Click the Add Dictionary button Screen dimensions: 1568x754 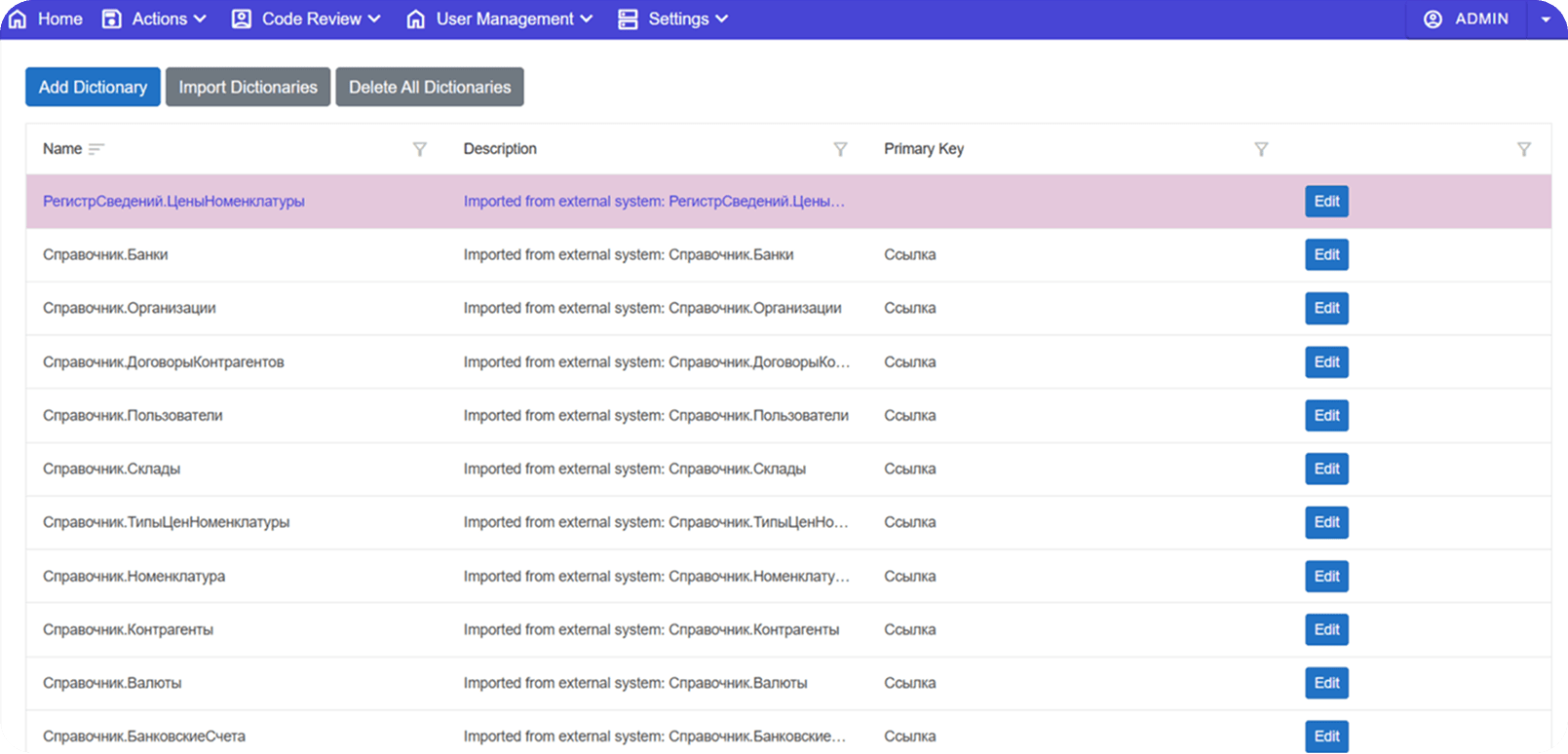click(93, 87)
